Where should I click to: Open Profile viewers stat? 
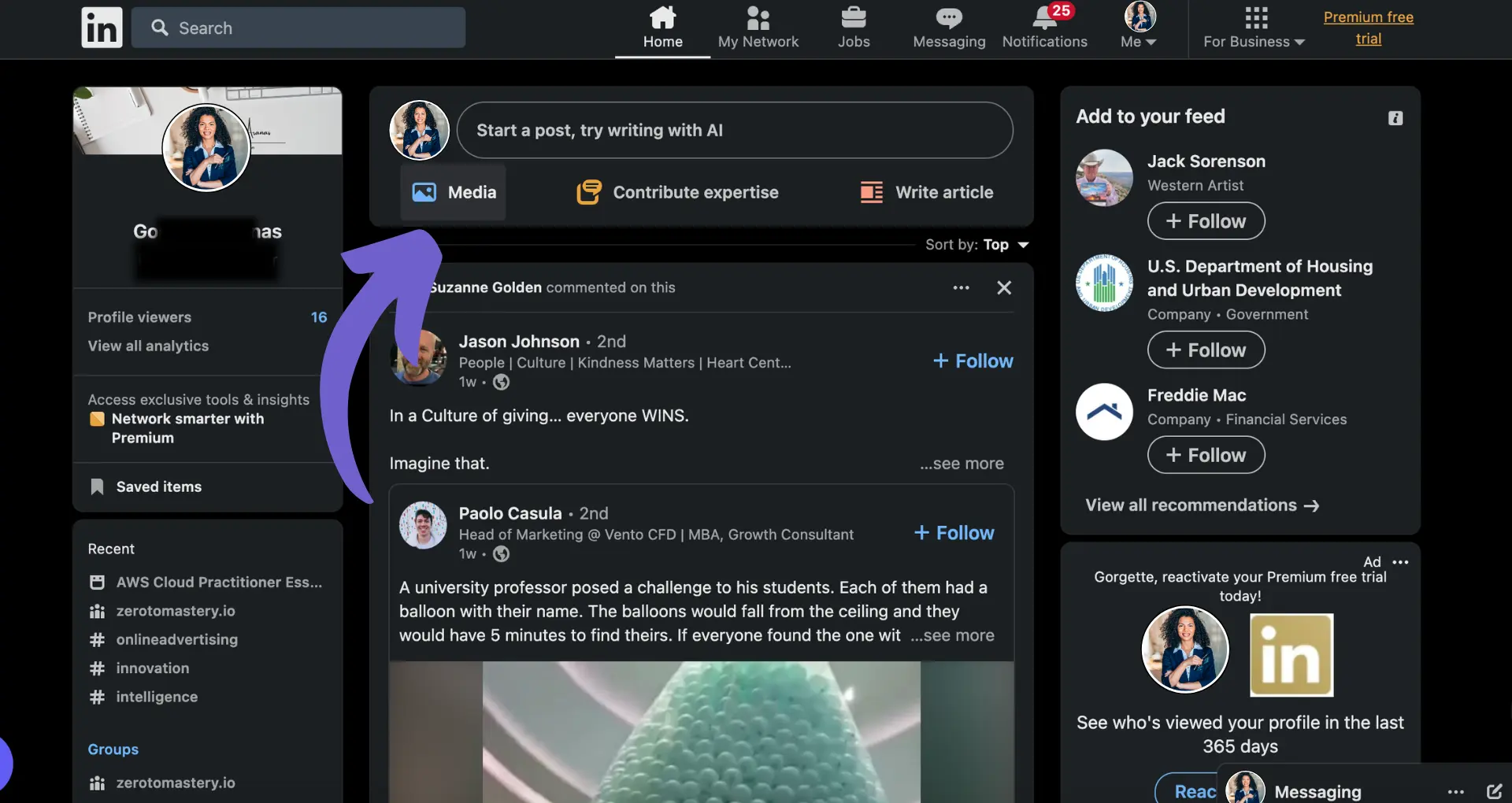pos(207,317)
